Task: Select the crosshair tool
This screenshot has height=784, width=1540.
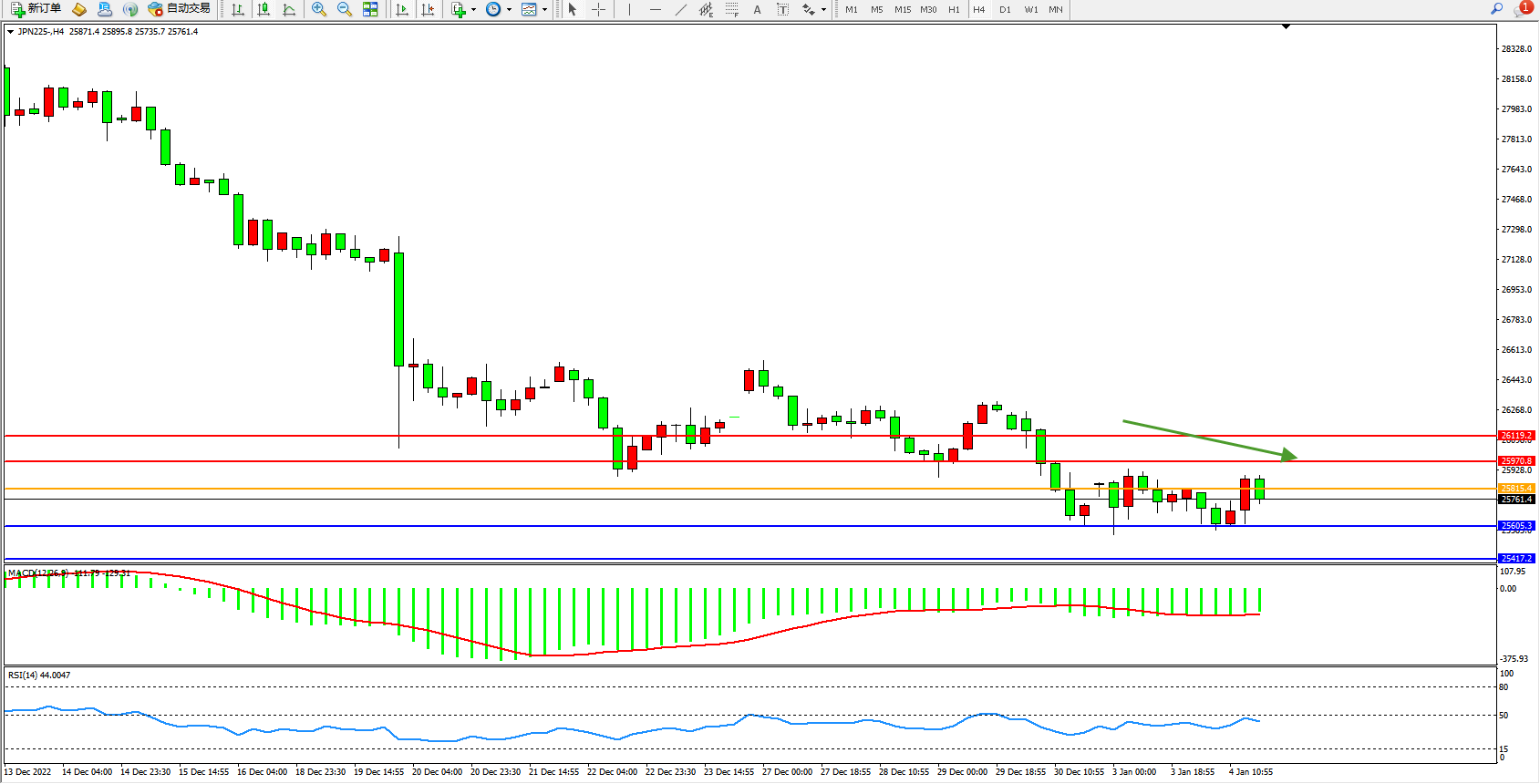Action: tap(598, 9)
